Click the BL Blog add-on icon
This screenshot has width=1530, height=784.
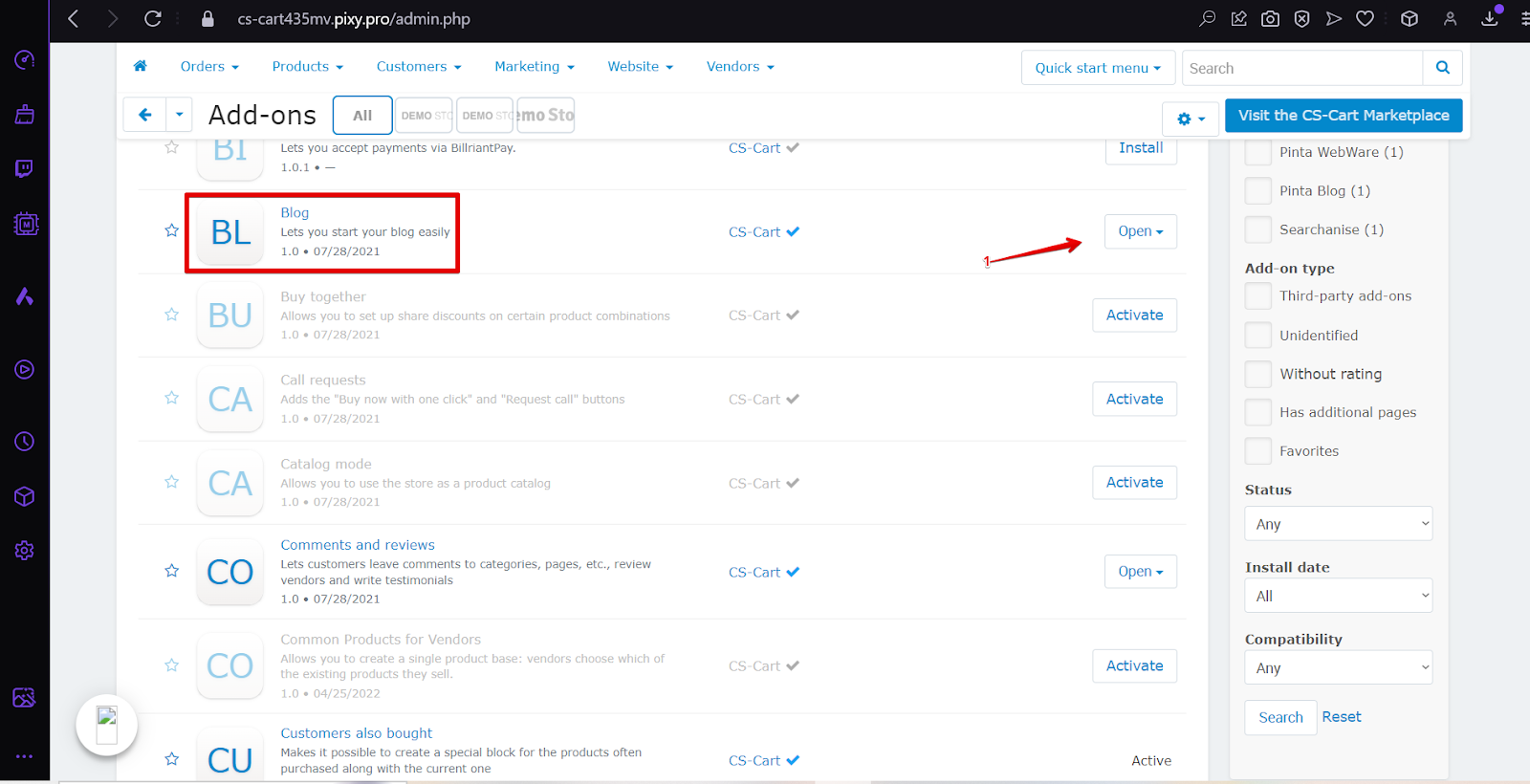point(230,232)
